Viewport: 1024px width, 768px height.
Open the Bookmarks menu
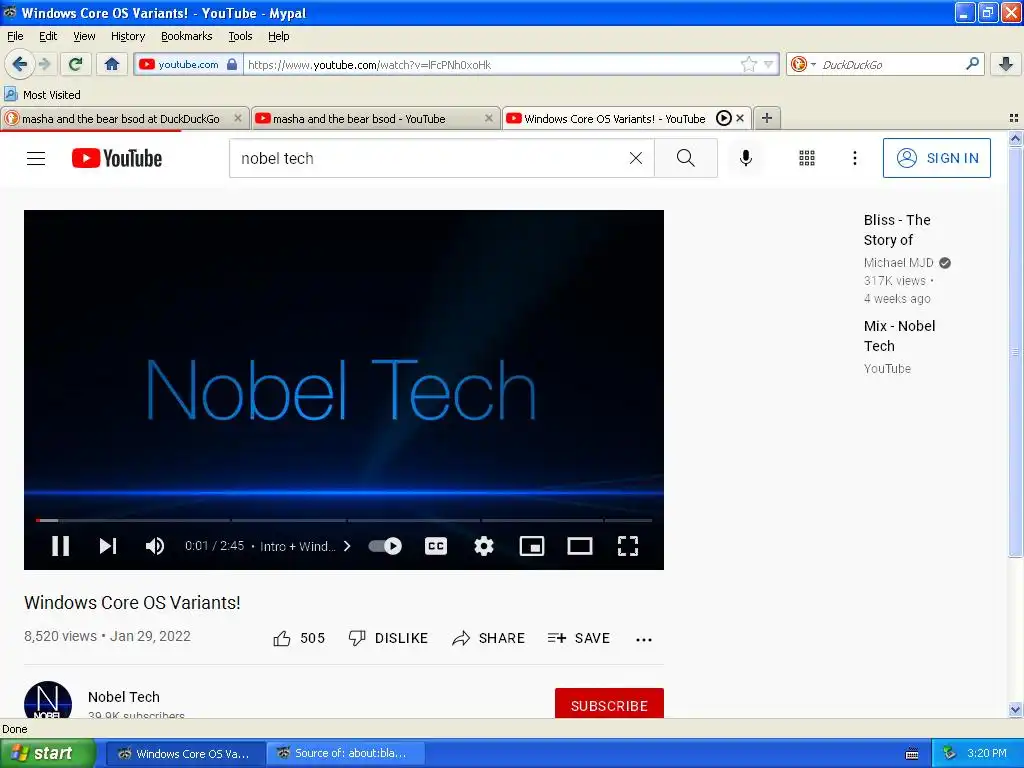[x=186, y=36]
